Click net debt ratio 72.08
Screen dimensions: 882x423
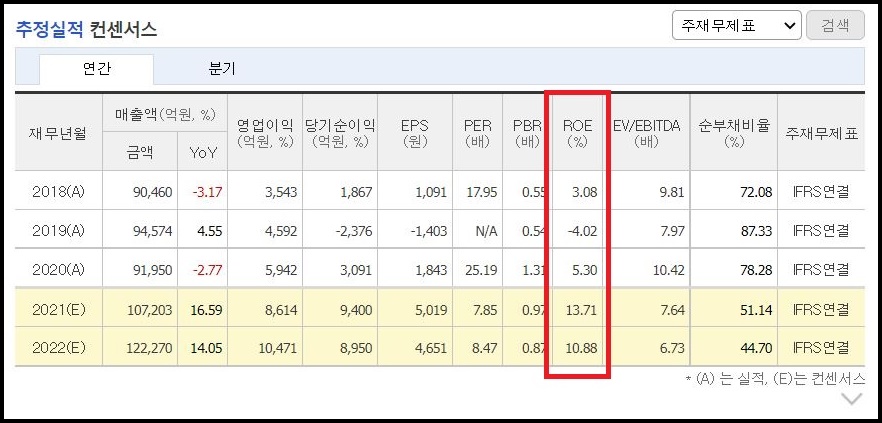757,192
